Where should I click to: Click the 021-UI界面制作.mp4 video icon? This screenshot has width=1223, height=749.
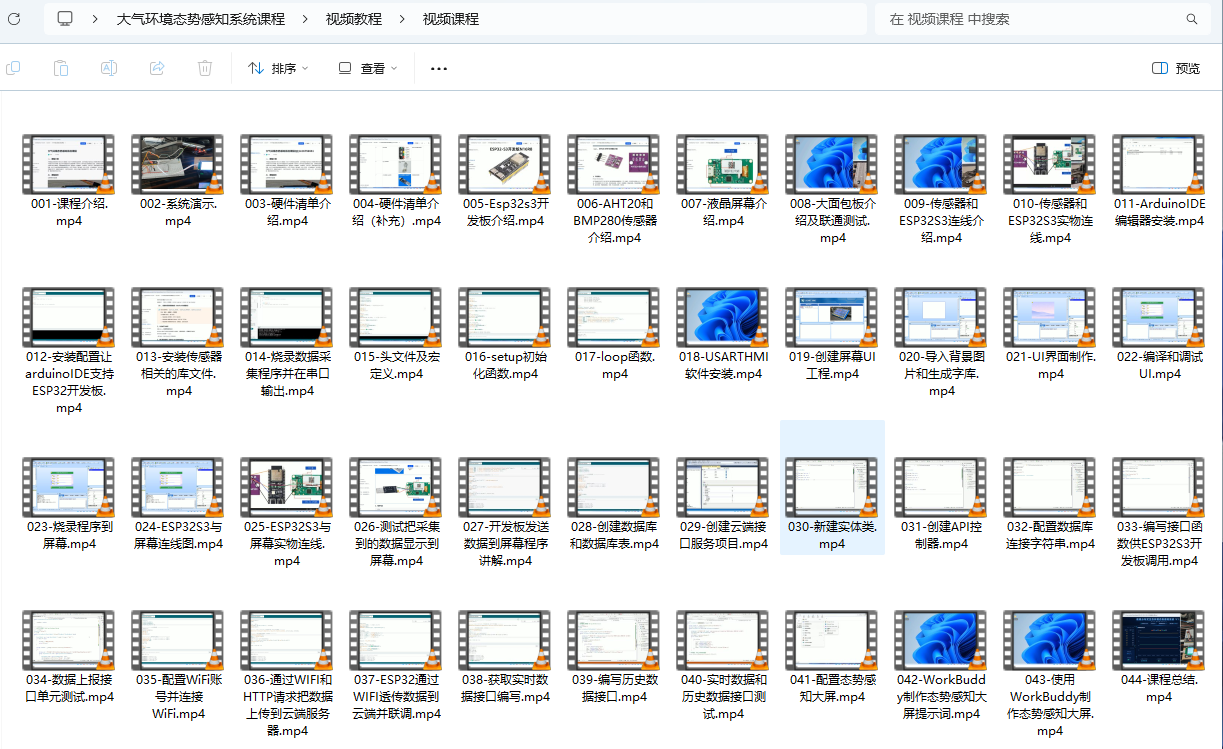[x=1050, y=316]
